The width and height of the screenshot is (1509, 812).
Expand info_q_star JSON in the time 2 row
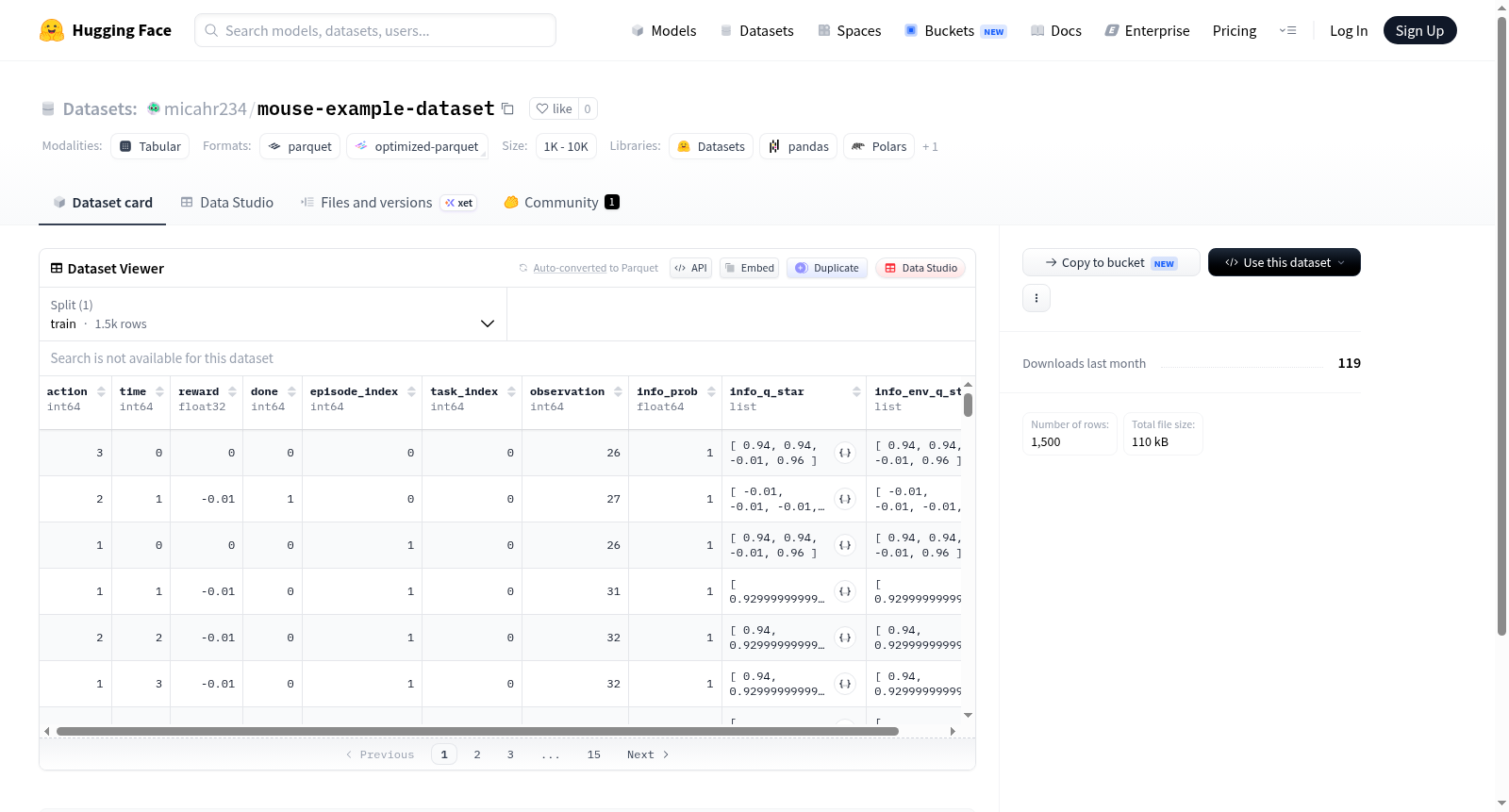(x=845, y=638)
